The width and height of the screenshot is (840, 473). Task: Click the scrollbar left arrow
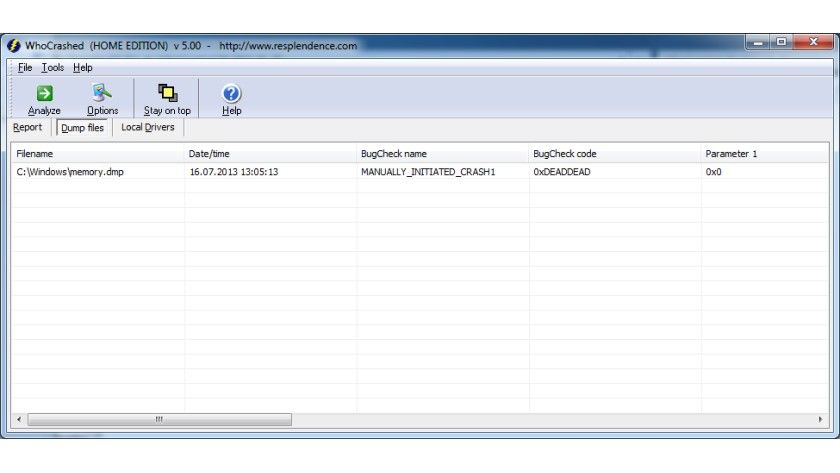pos(19,419)
